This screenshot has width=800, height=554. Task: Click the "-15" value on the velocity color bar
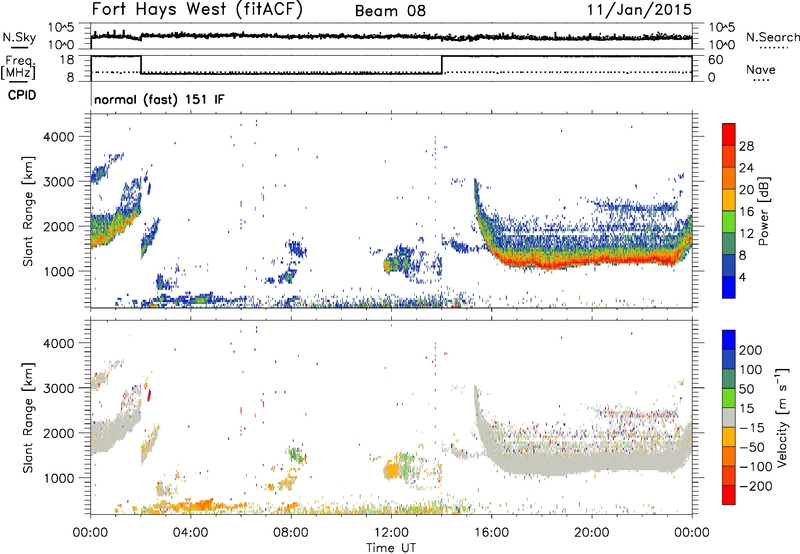point(752,428)
